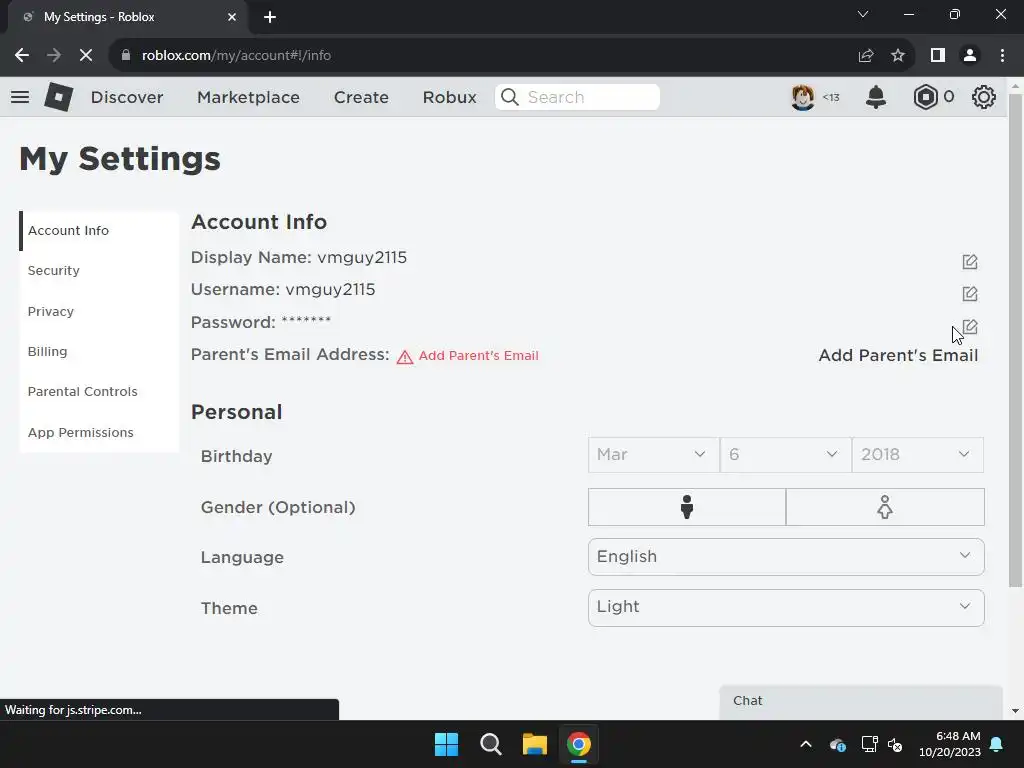Select the female gender option

click(x=885, y=507)
